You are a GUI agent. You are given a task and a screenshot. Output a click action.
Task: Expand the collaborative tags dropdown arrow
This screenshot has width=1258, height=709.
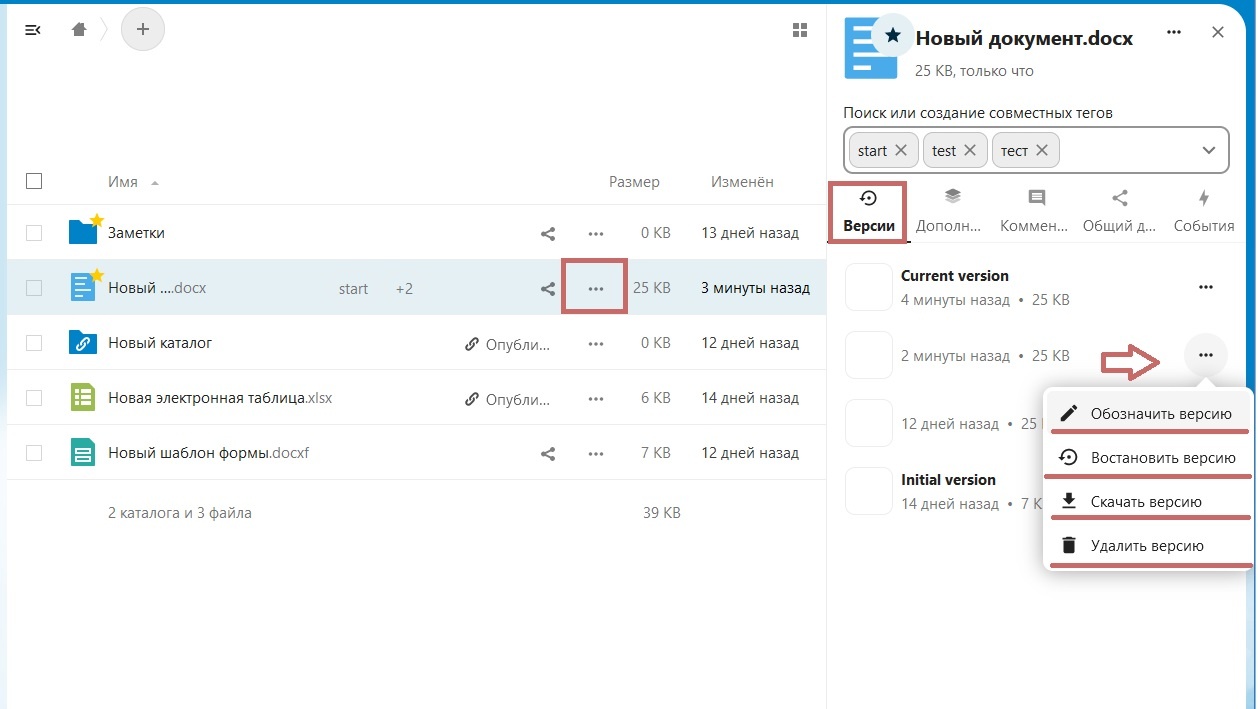1209,150
